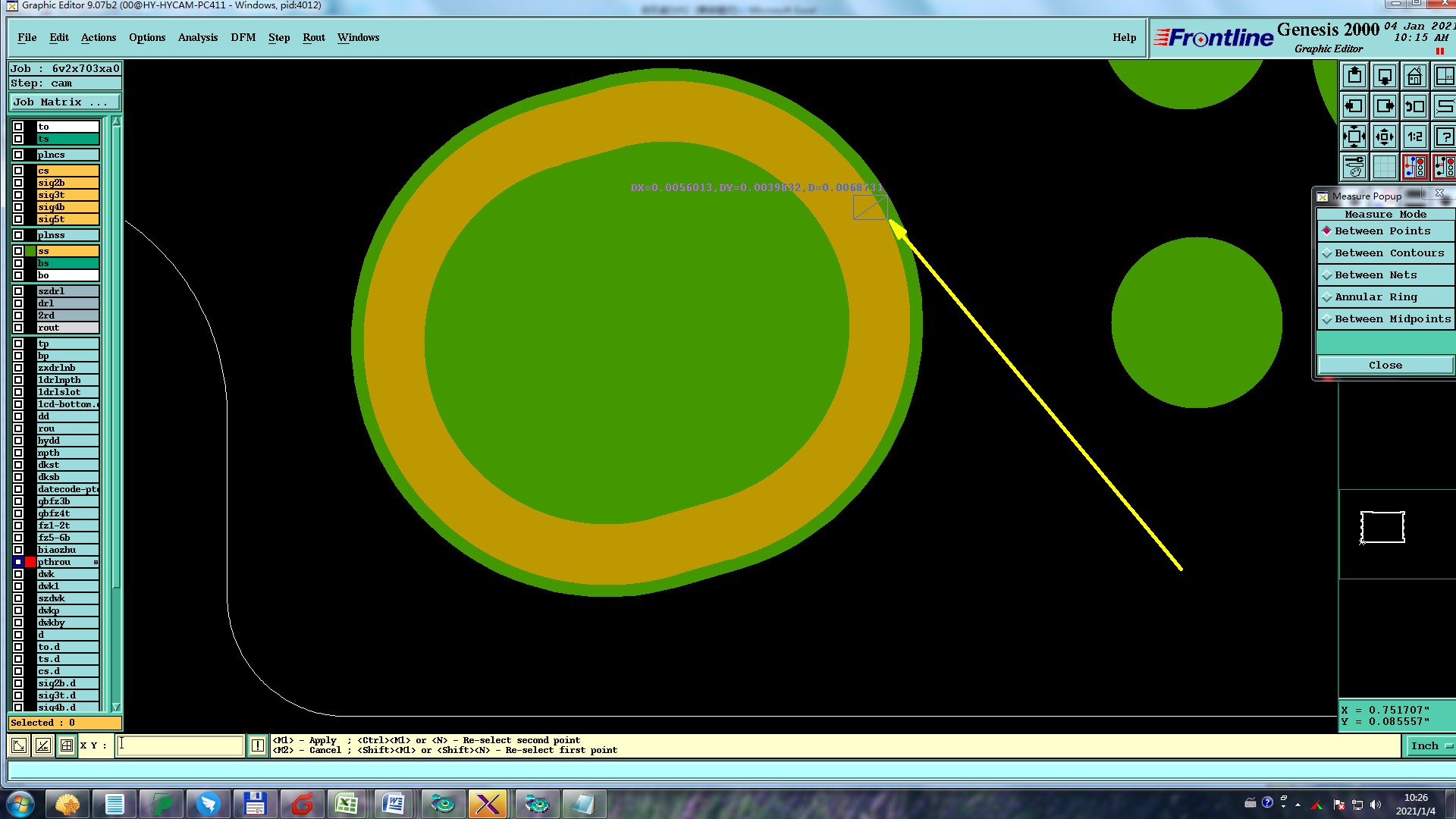Click the exclamation mark icon
Image resolution: width=1456 pixels, height=819 pixels.
coord(258,745)
